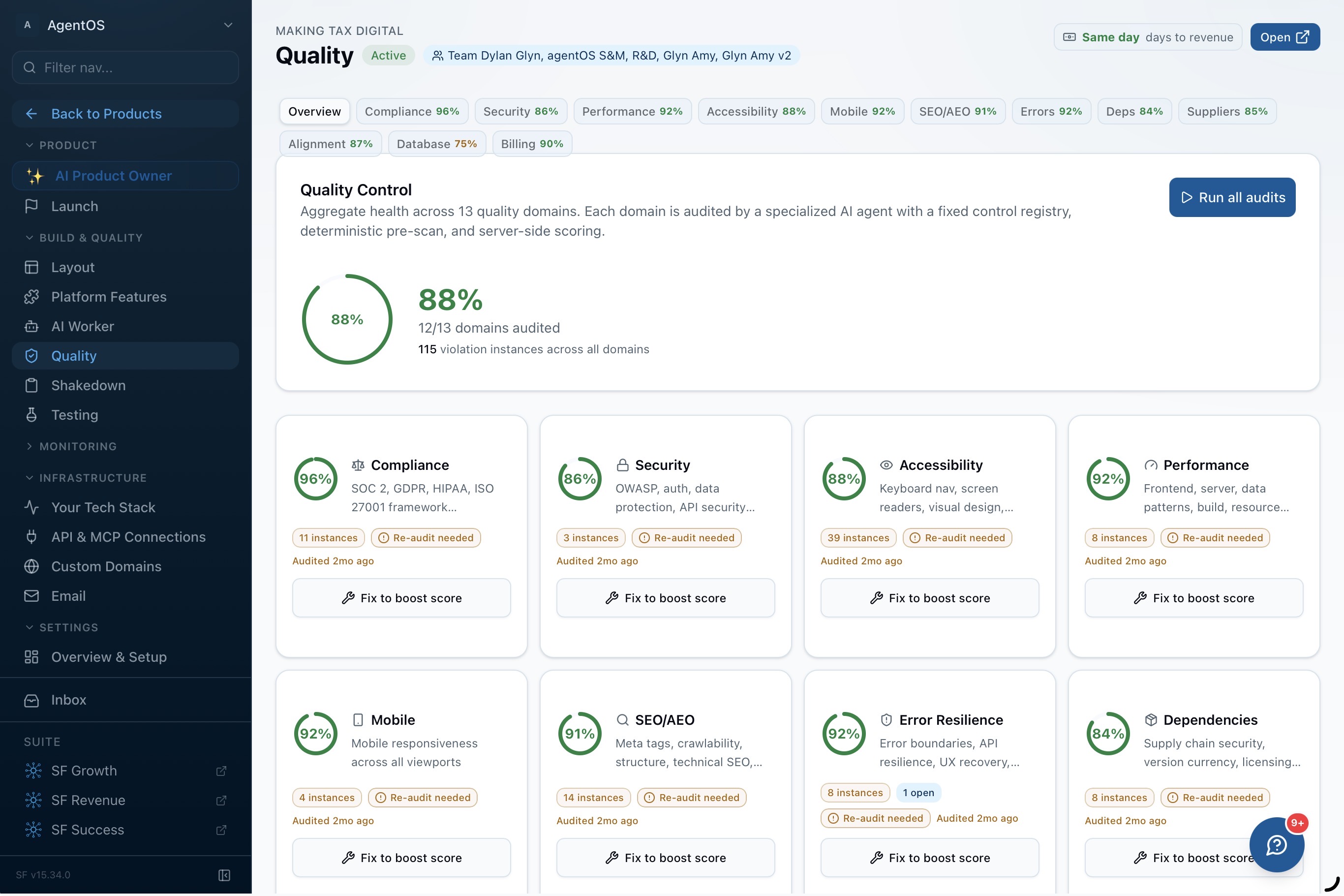Open the Suppliers 85% tab

click(1227, 111)
